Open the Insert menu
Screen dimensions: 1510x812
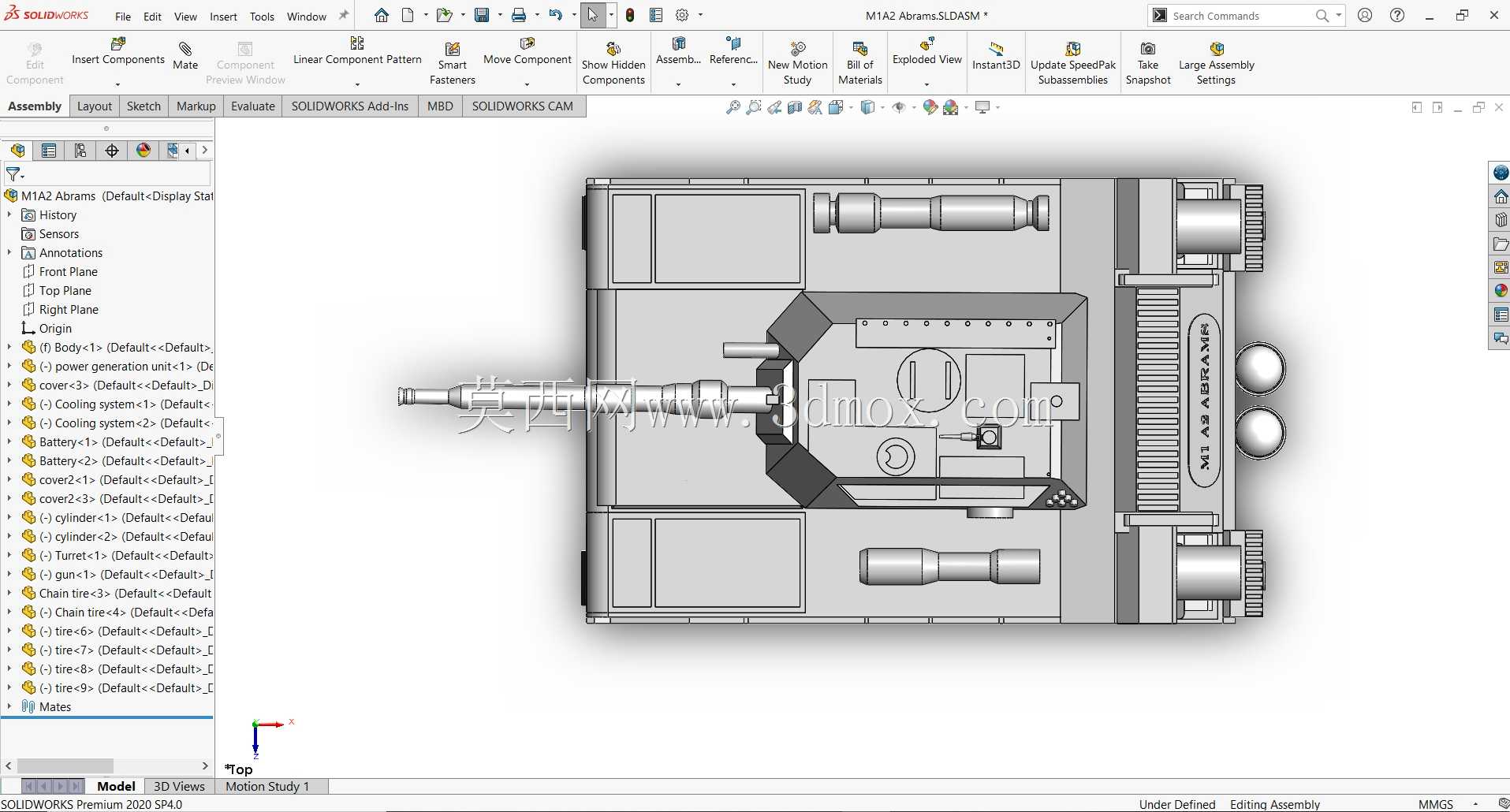point(223,16)
